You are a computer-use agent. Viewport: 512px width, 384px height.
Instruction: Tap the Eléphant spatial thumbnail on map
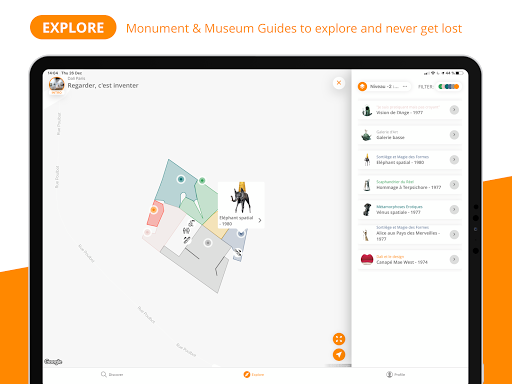241,198
